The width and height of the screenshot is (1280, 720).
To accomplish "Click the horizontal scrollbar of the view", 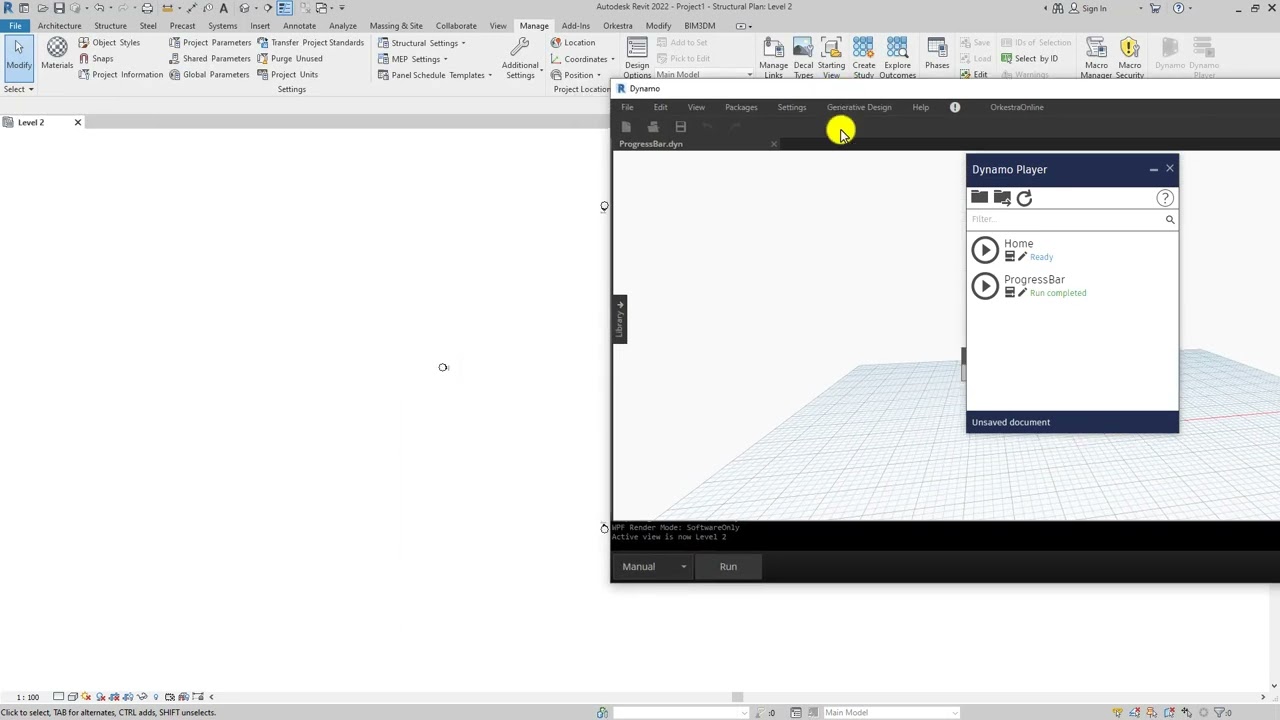I will tap(737, 697).
